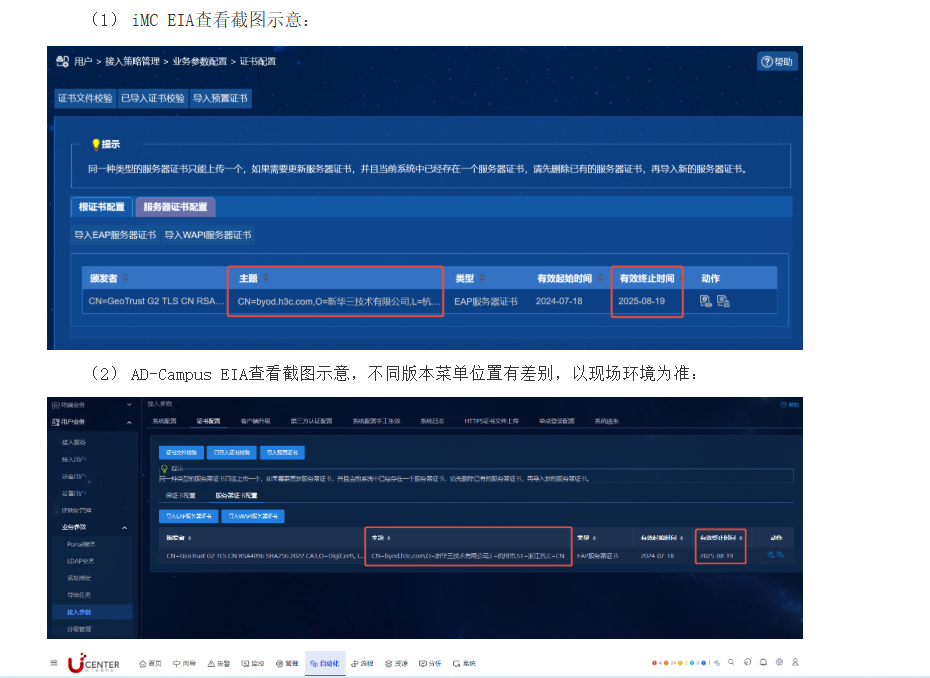Click the user breadcrumb icon beside 用户
The width and height of the screenshot is (930, 678).
(62, 61)
